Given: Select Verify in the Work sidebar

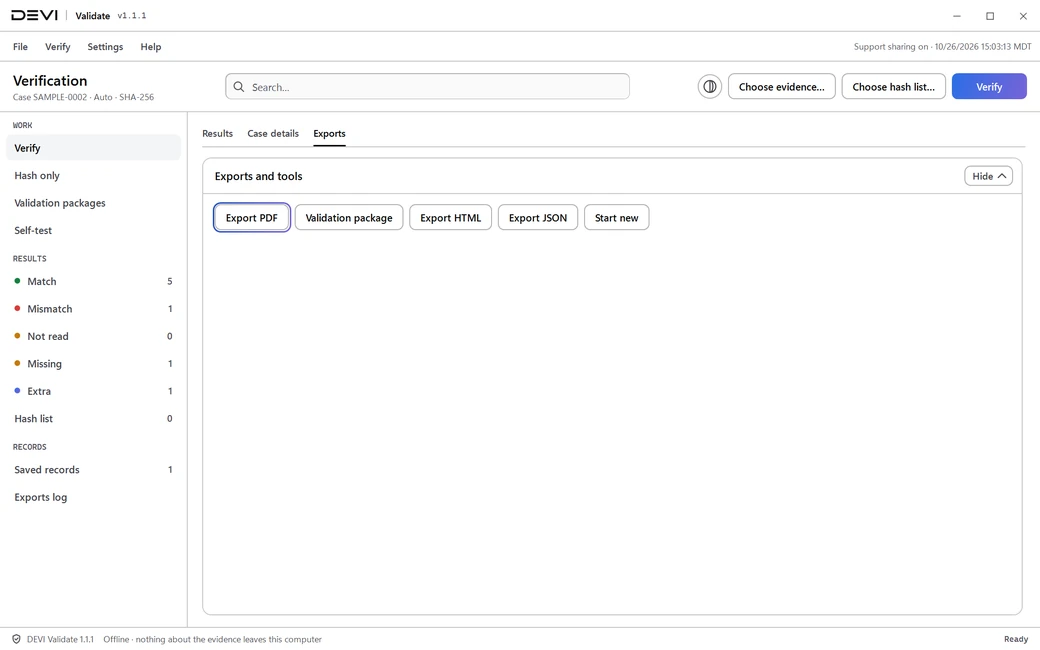Looking at the screenshot, I should coord(94,148).
